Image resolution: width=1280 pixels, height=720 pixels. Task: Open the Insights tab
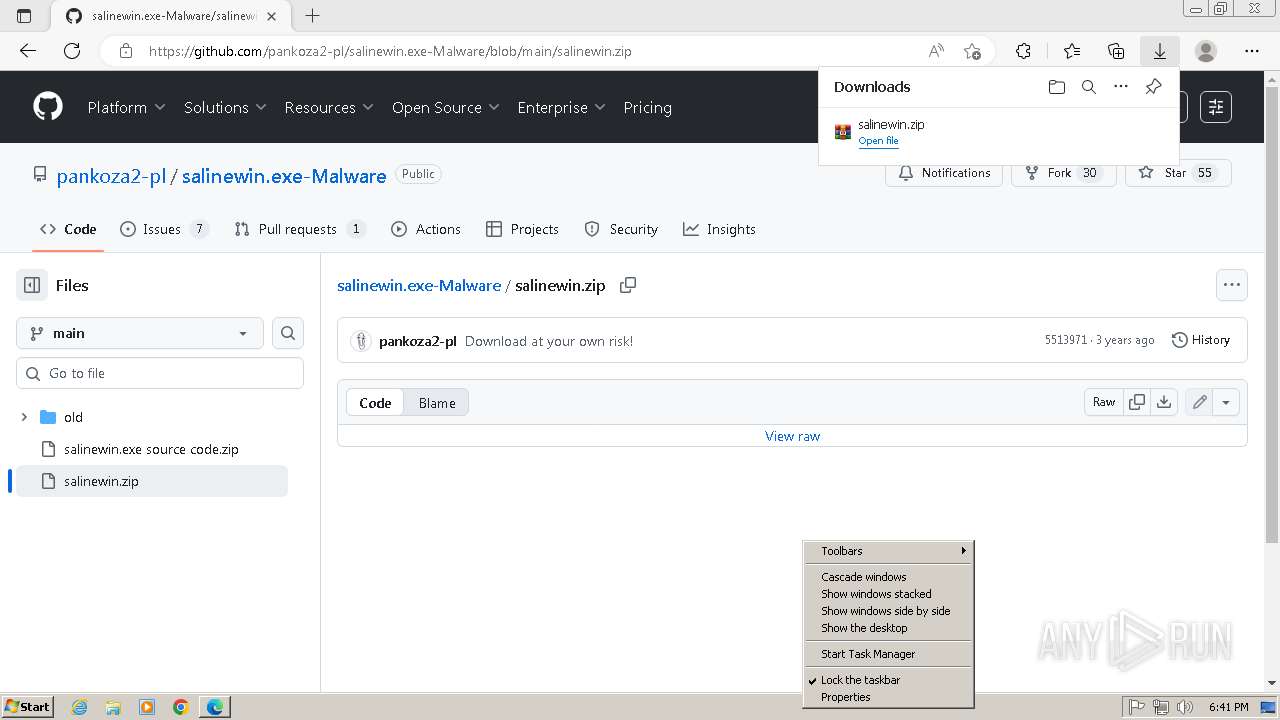(x=719, y=229)
